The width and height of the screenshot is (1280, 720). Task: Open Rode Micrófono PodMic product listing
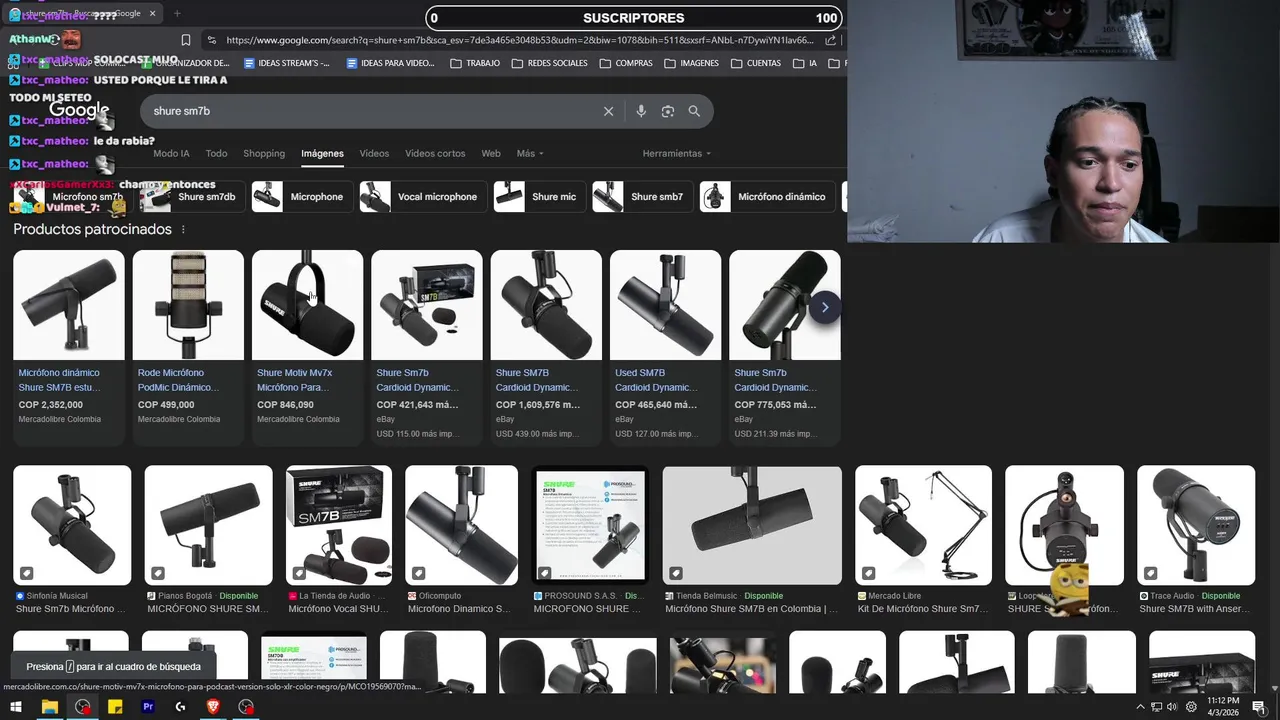coord(188,346)
